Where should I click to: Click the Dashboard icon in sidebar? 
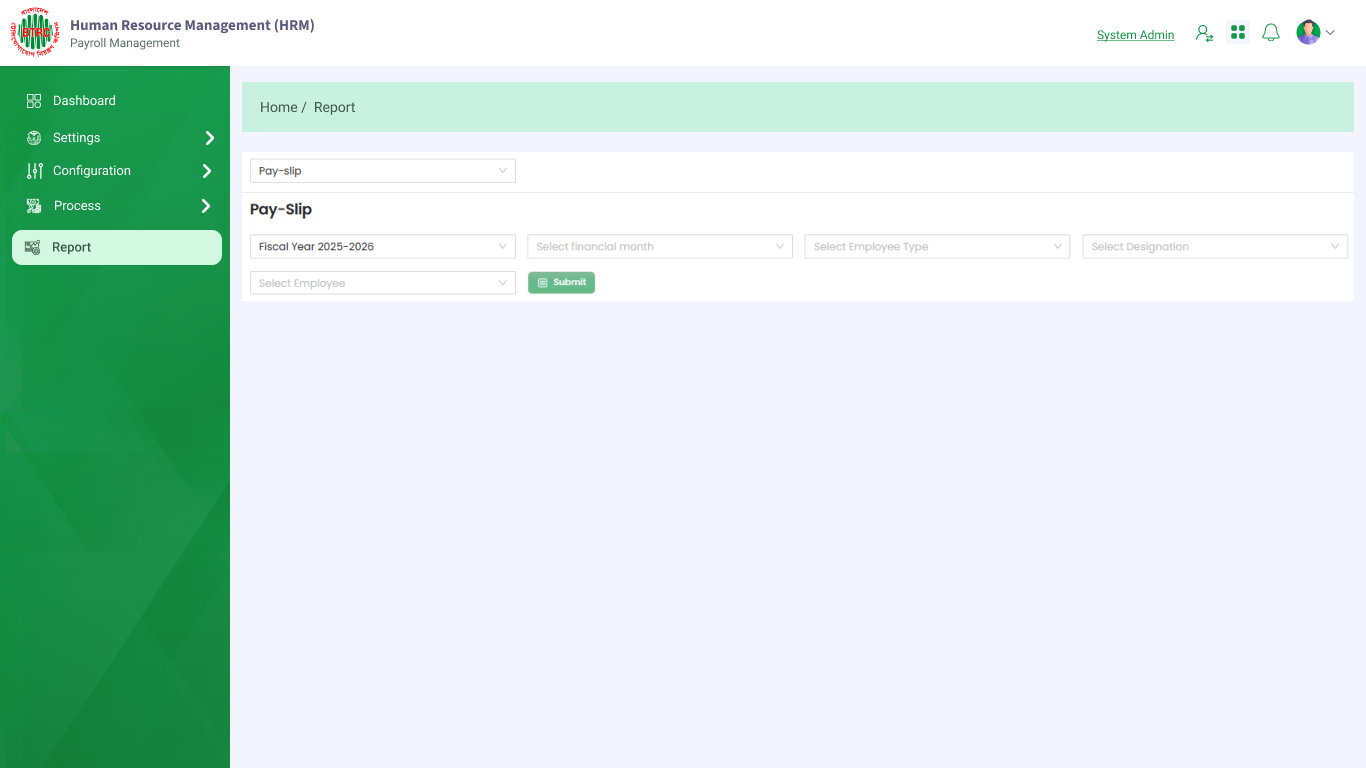point(34,101)
